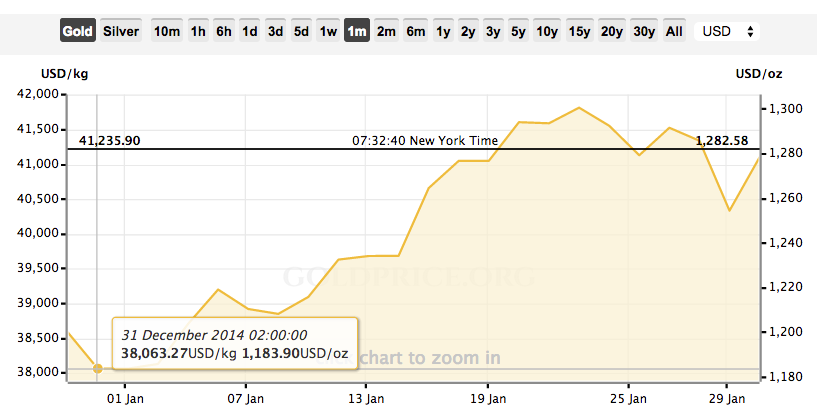The height and width of the screenshot is (416, 817).
Task: Click the active 1m range button
Action: [x=357, y=31]
